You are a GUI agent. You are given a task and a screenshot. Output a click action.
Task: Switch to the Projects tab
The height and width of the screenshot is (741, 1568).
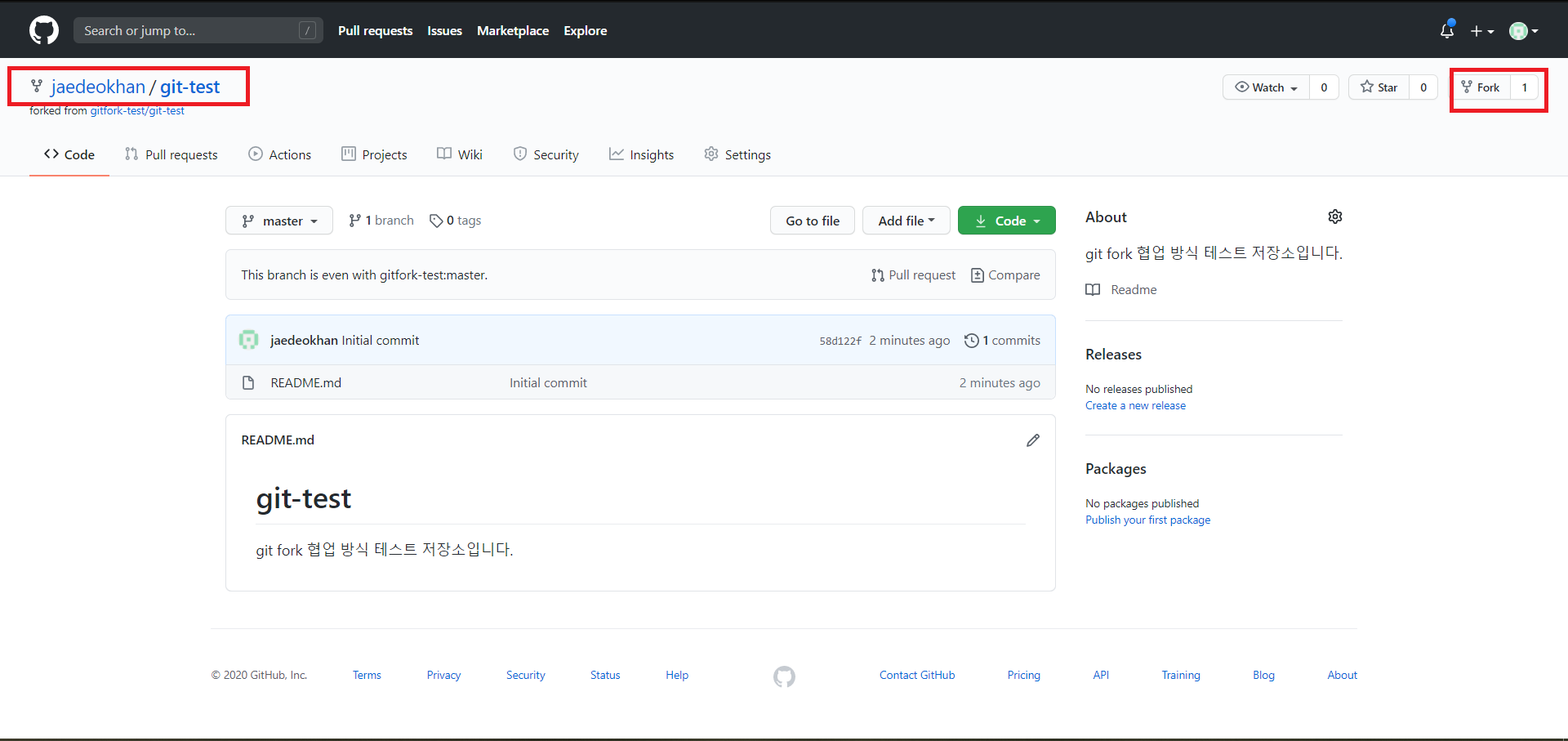tap(374, 154)
